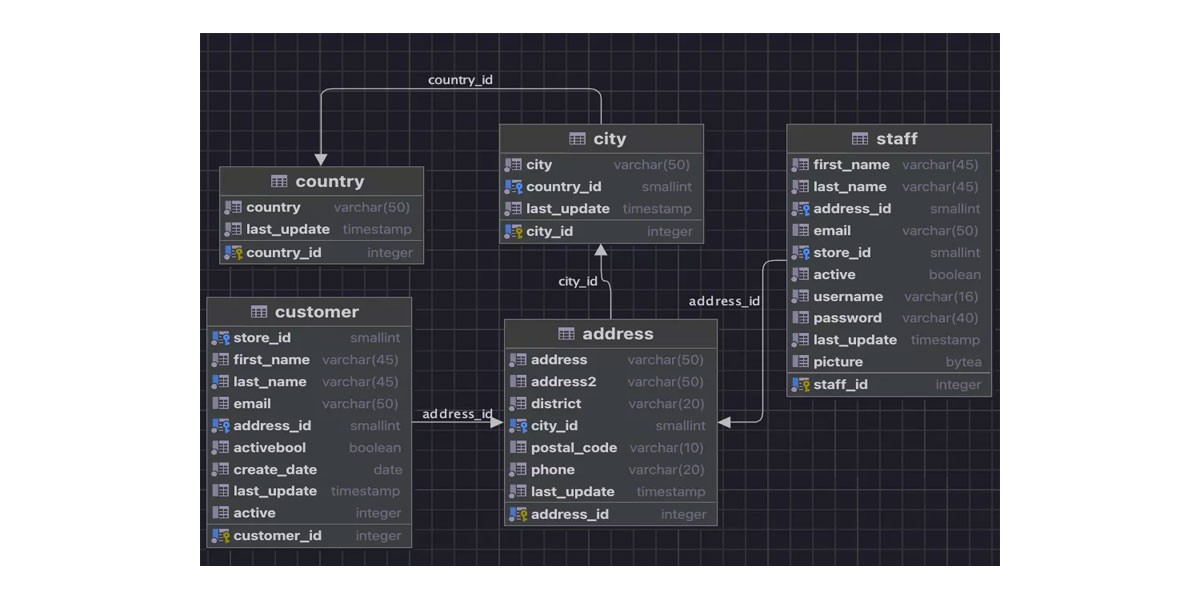Click address_id relationship label near staff table

point(725,301)
